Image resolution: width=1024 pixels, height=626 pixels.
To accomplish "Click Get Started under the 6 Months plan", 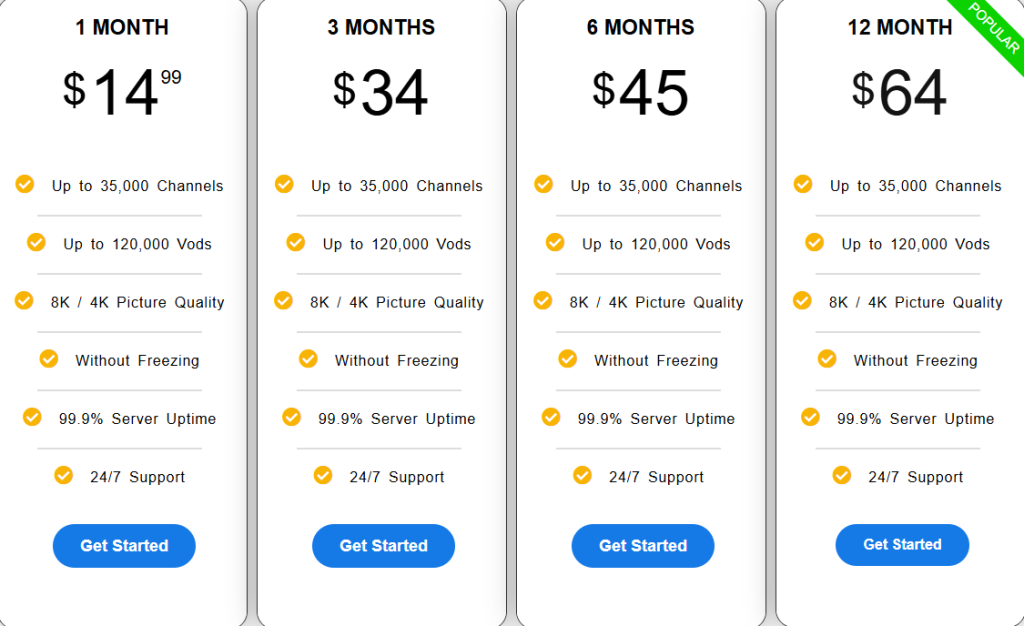I will (642, 546).
